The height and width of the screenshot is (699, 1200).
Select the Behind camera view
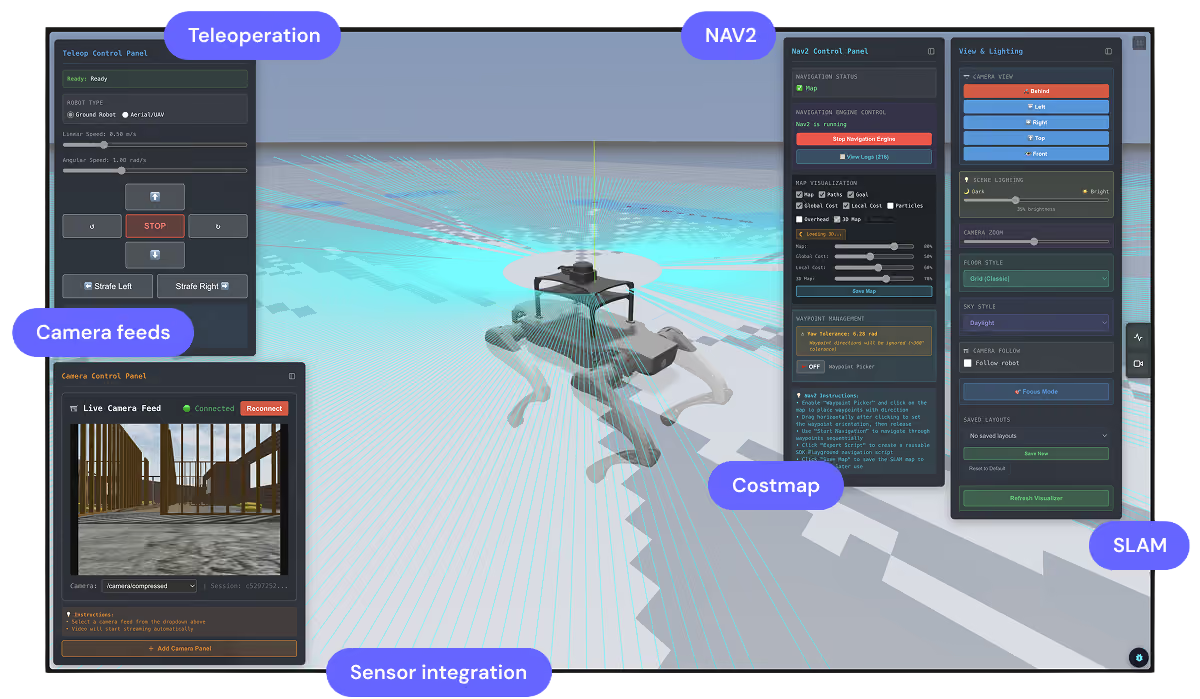coord(1036,91)
